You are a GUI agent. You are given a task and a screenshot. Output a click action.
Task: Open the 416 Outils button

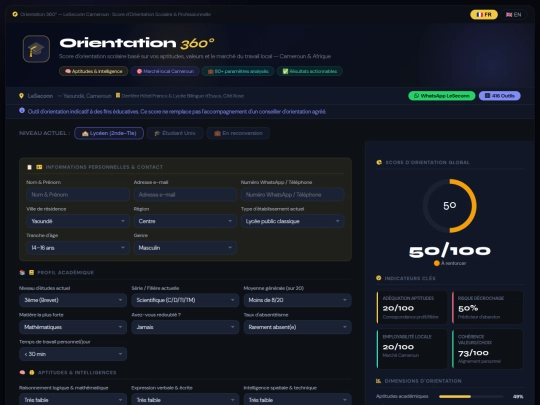tap(499, 96)
